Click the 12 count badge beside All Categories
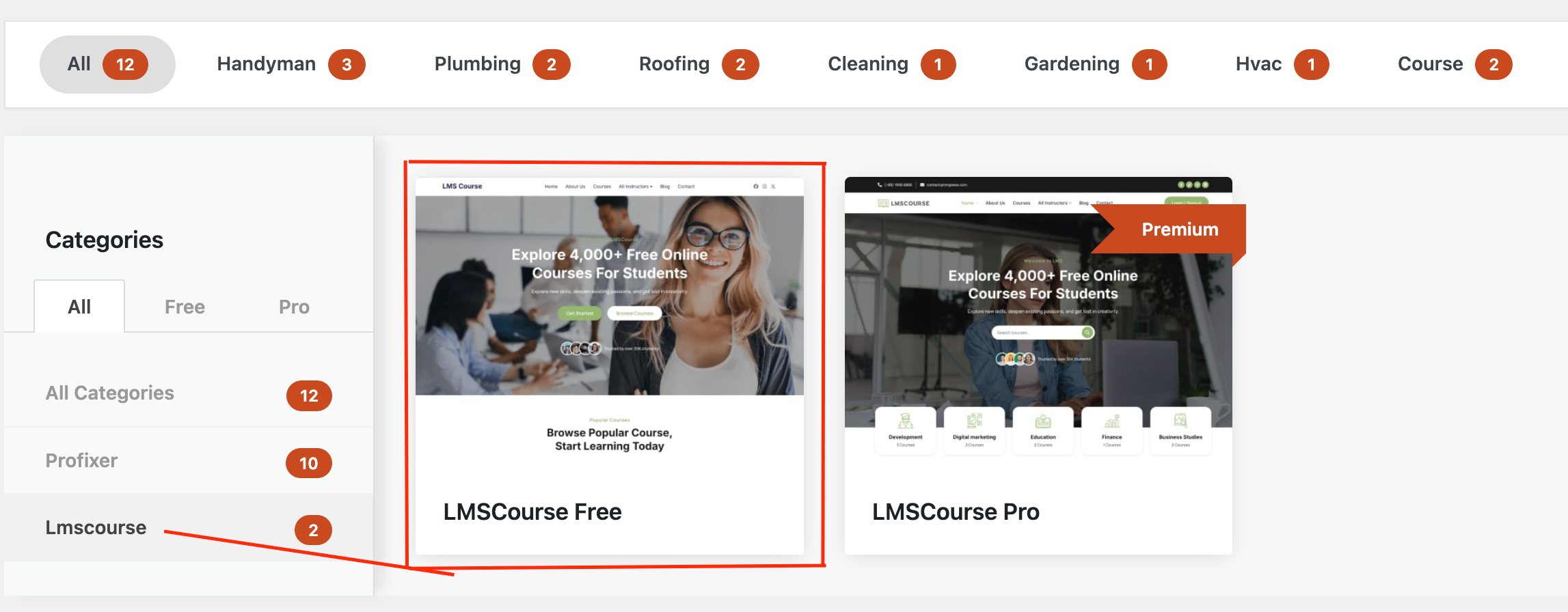This screenshot has width=1568, height=612. click(309, 395)
